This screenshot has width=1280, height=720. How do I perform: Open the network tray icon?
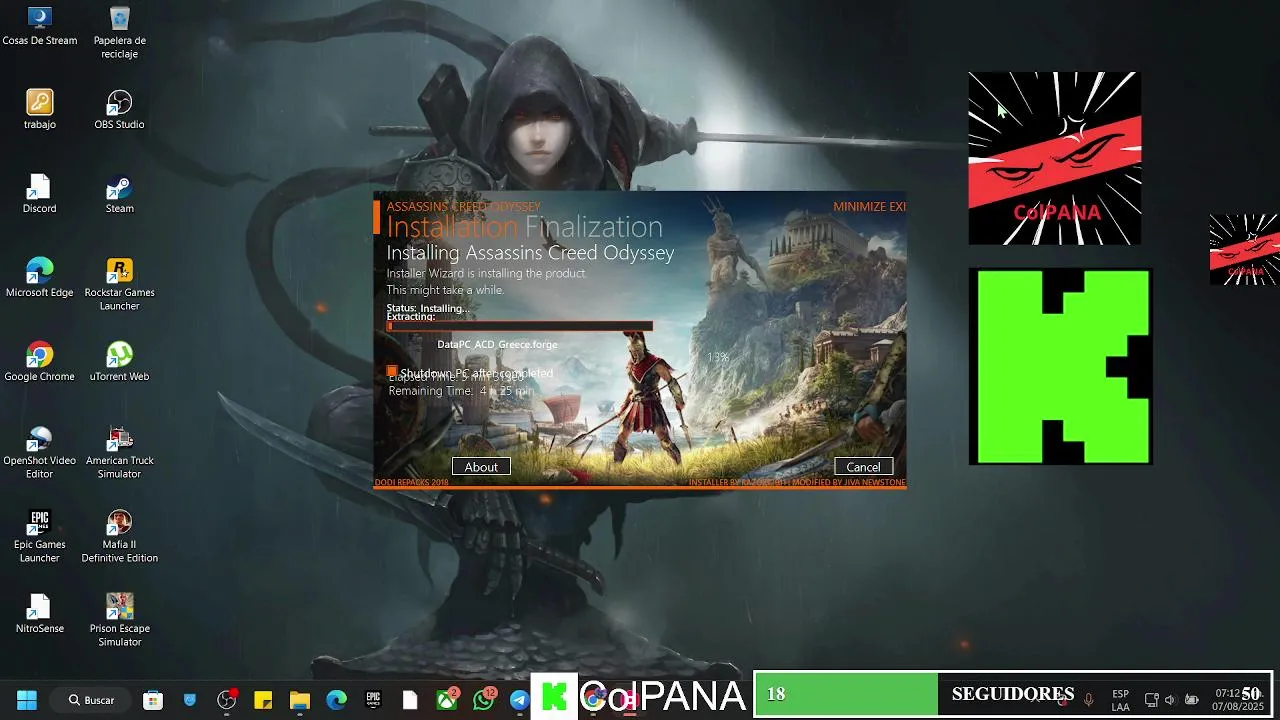point(1151,700)
